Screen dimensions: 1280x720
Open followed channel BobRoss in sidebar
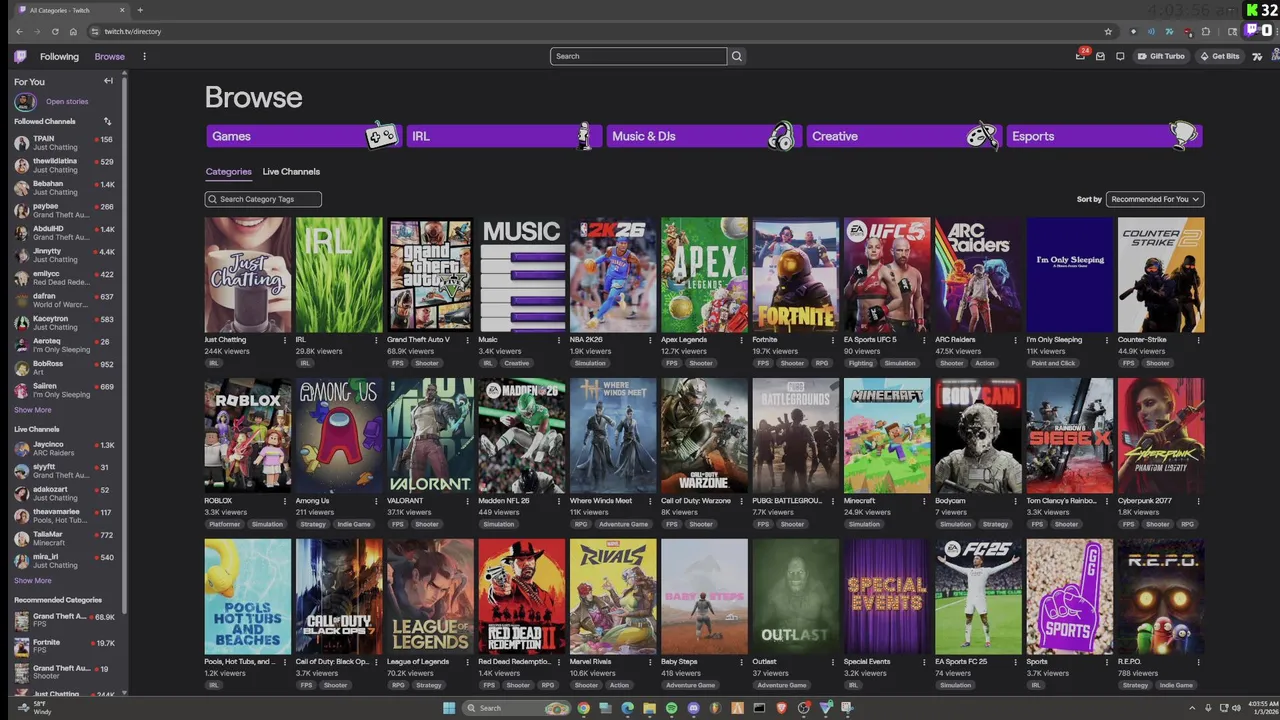(x=65, y=368)
